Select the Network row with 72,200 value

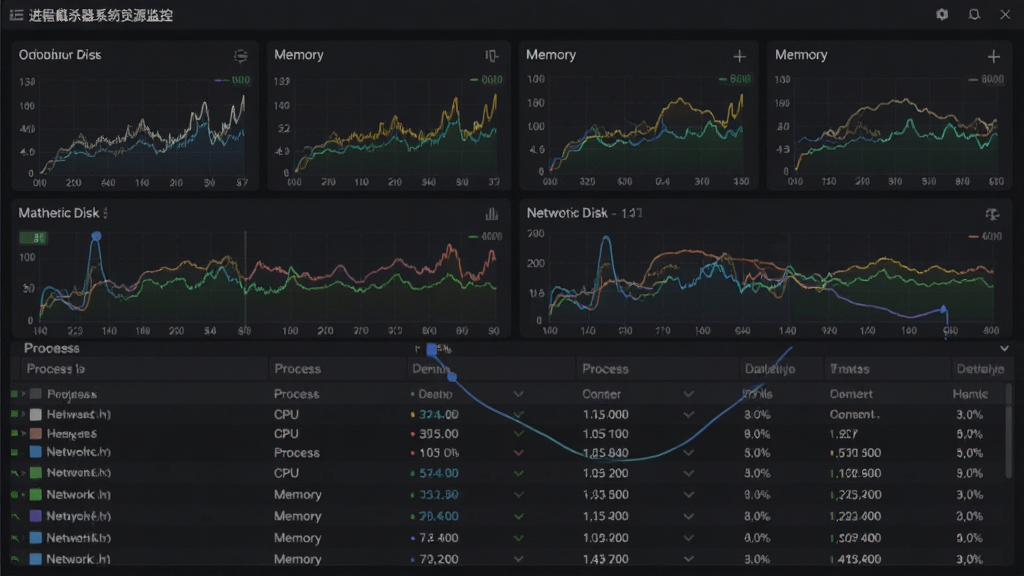[507, 559]
